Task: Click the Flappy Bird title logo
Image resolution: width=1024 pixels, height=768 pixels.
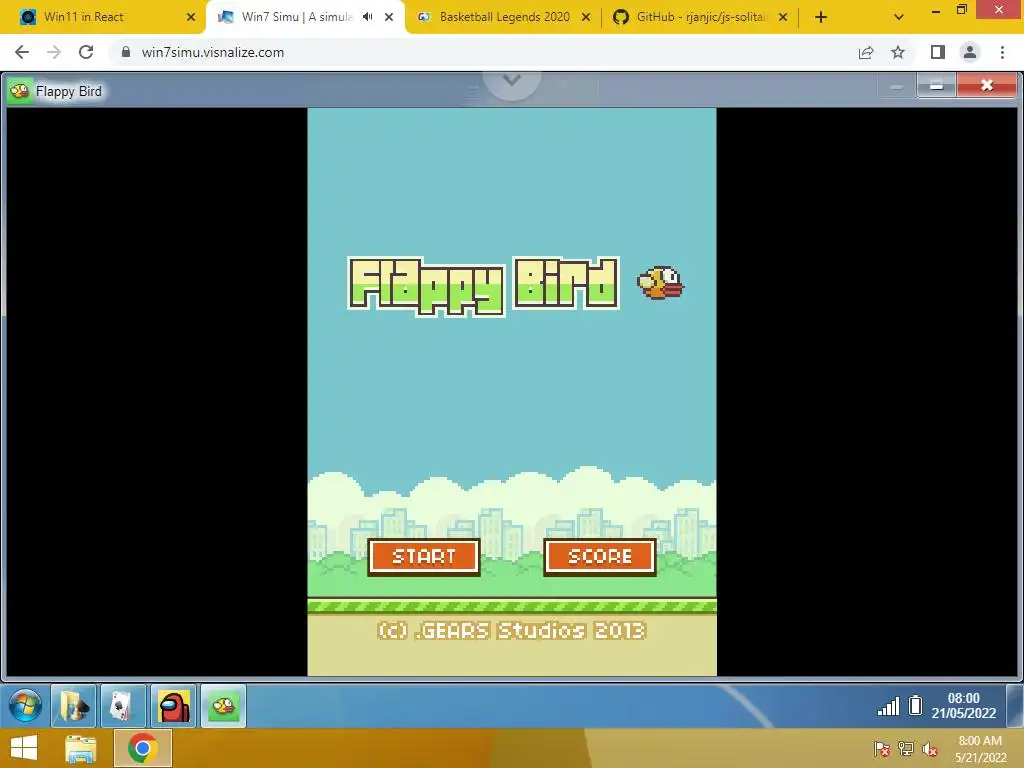Action: coord(484,286)
